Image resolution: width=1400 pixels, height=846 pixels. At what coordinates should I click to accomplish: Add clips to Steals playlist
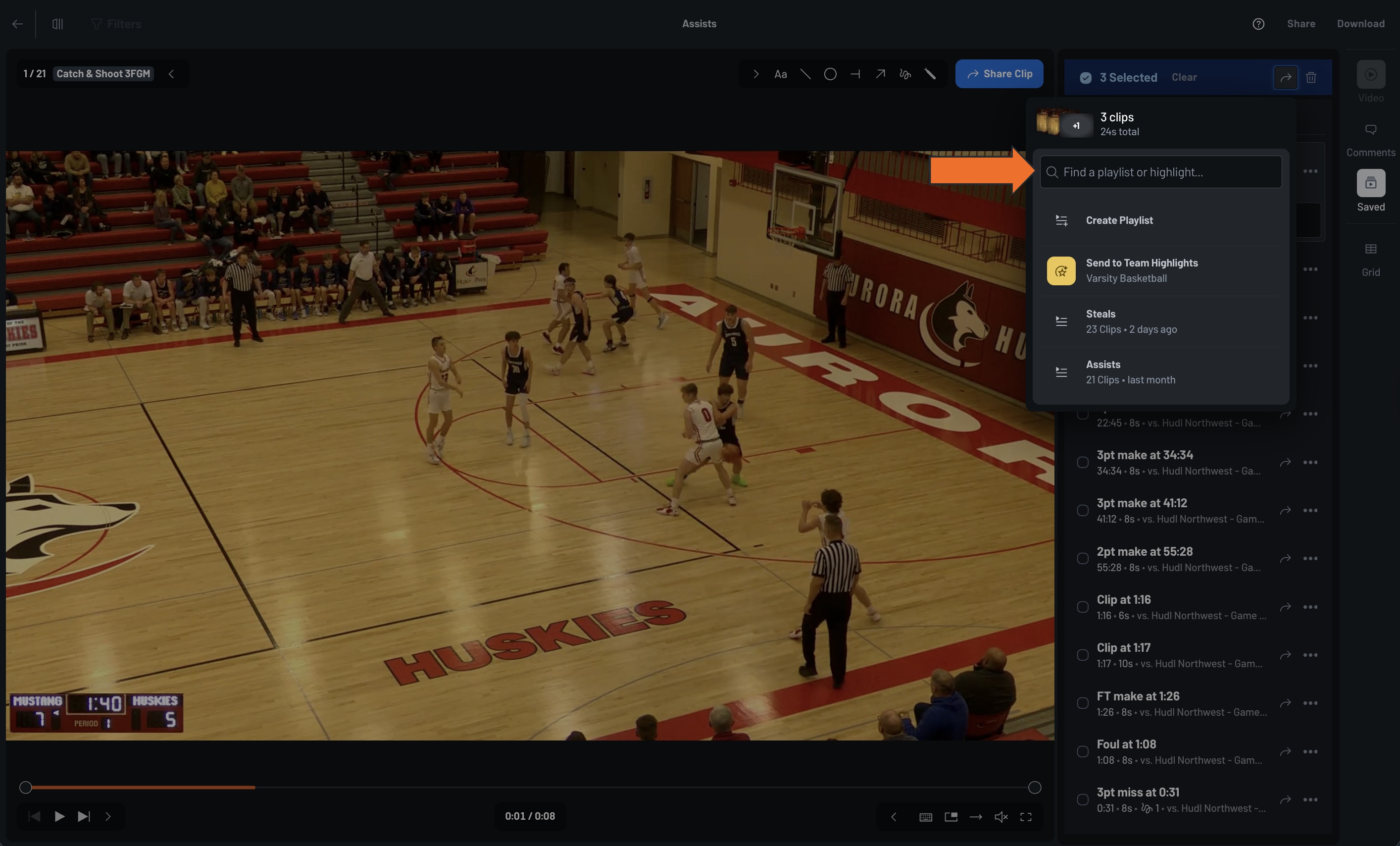1160,321
